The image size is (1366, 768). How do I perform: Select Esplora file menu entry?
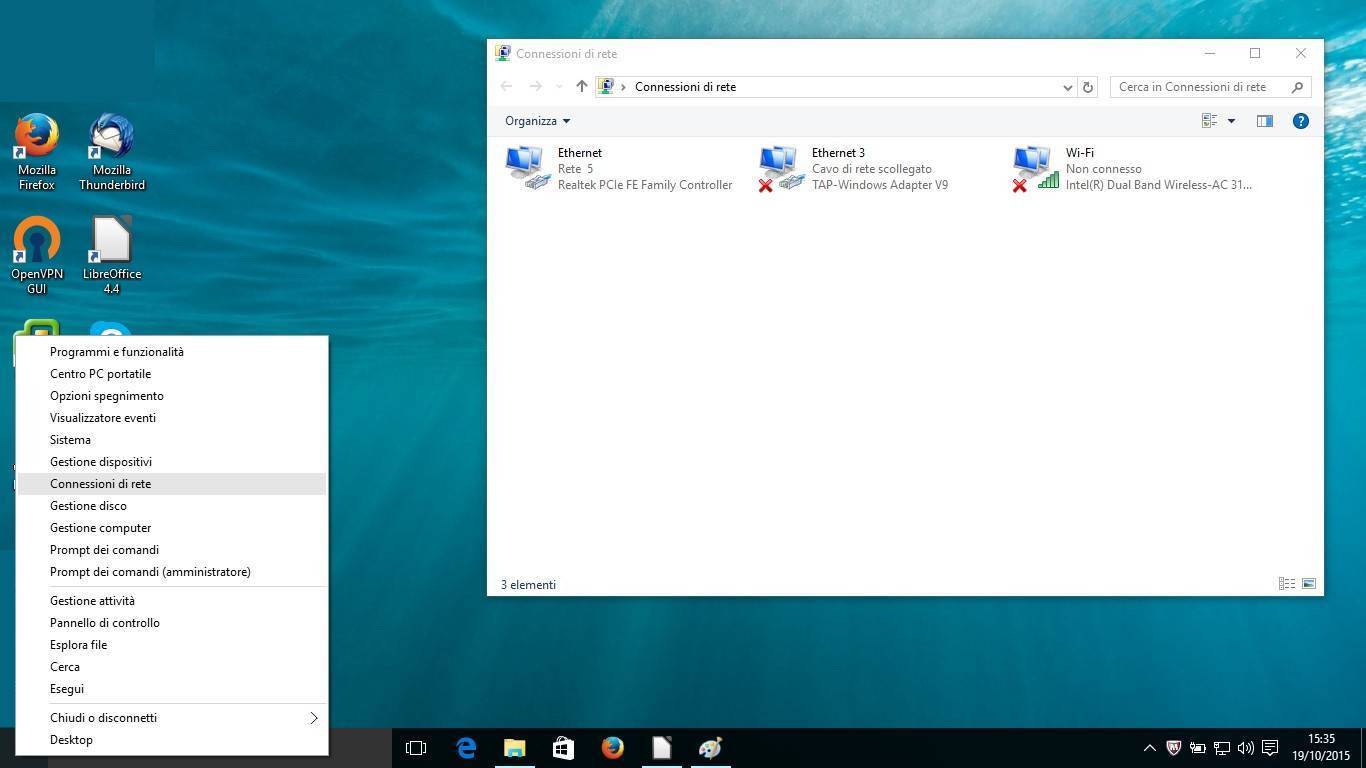[171, 645]
